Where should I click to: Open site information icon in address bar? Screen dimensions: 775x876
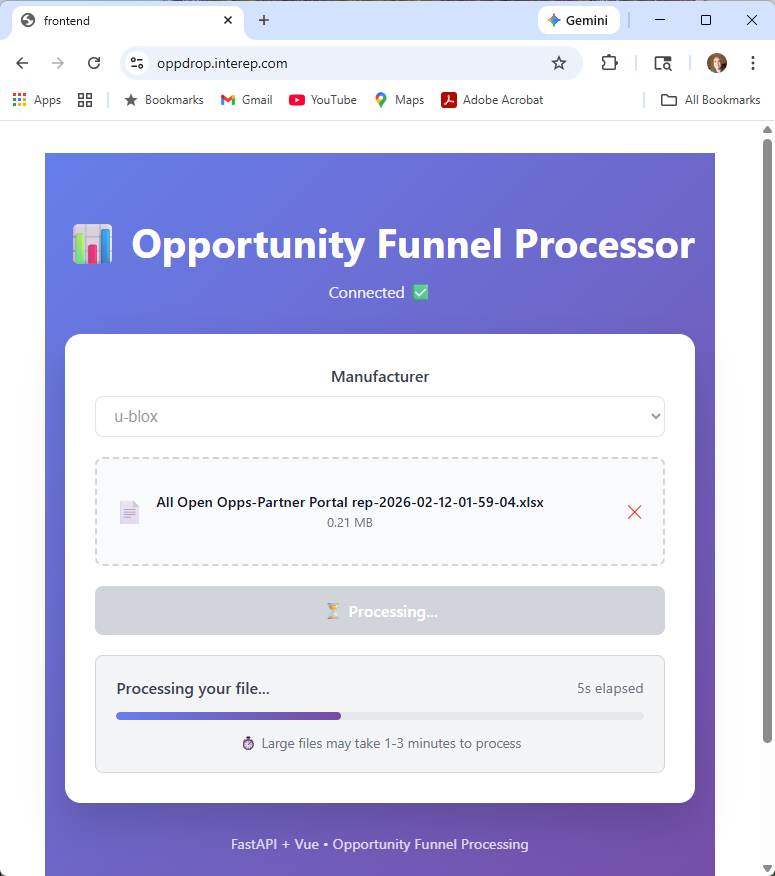pyautogui.click(x=137, y=63)
